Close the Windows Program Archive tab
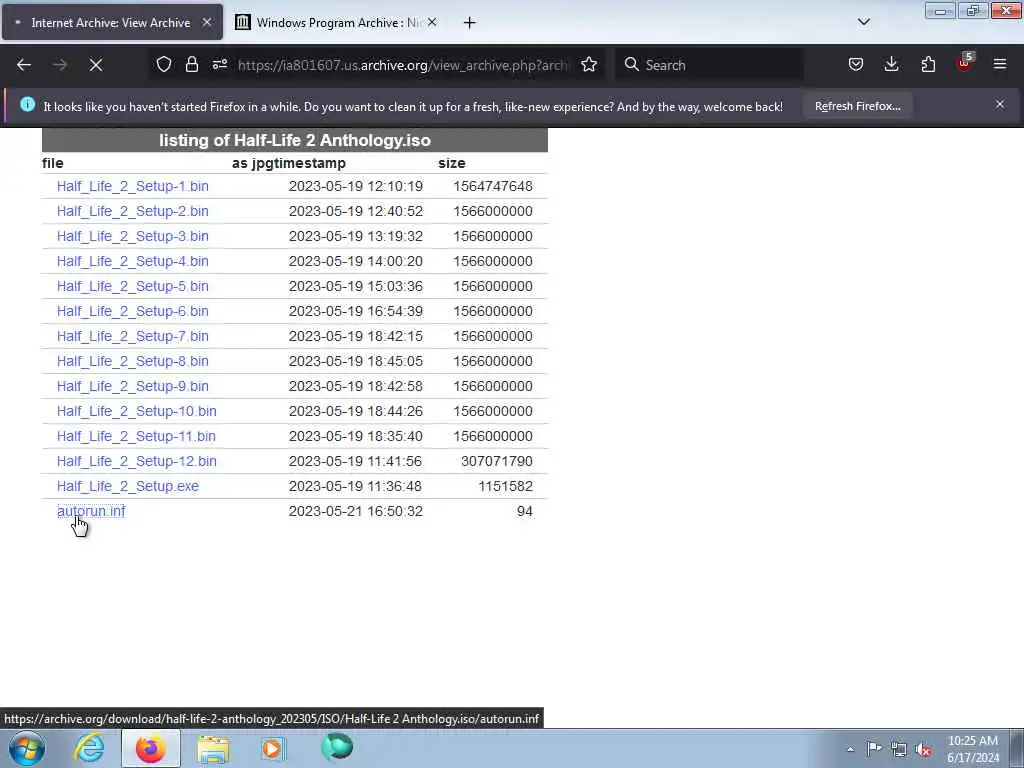This screenshot has width=1024, height=768. tap(432, 22)
